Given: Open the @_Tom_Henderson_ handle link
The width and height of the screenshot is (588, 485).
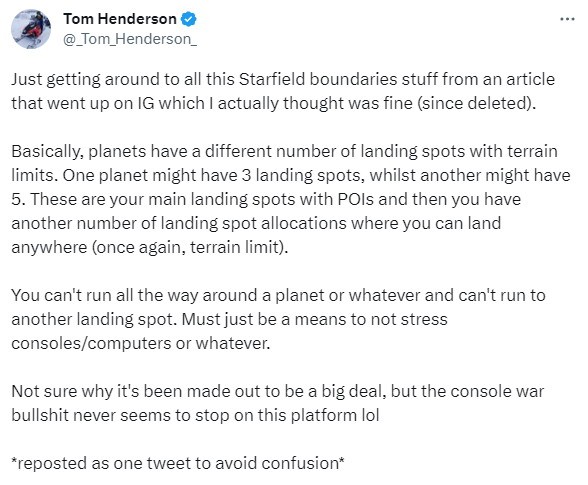Looking at the screenshot, I should [x=130, y=39].
